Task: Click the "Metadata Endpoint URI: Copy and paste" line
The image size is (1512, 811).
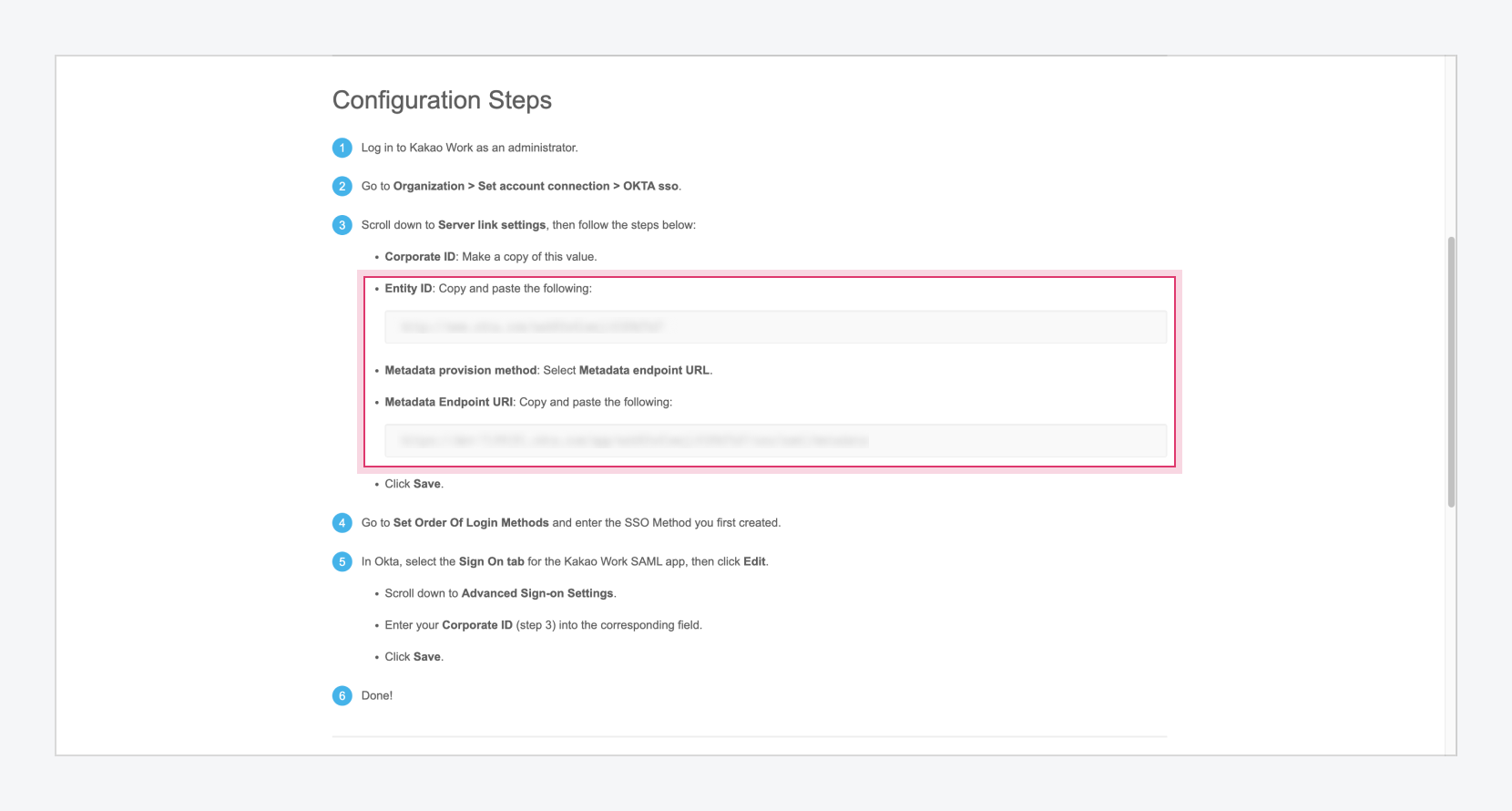Action: click(528, 402)
